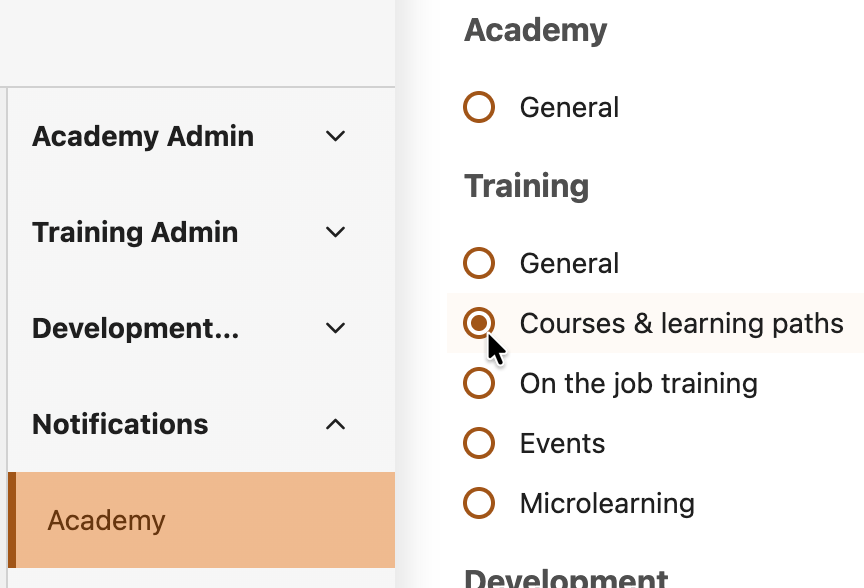864x588 pixels.
Task: Click the Academy Admin menu label
Action: (143, 136)
